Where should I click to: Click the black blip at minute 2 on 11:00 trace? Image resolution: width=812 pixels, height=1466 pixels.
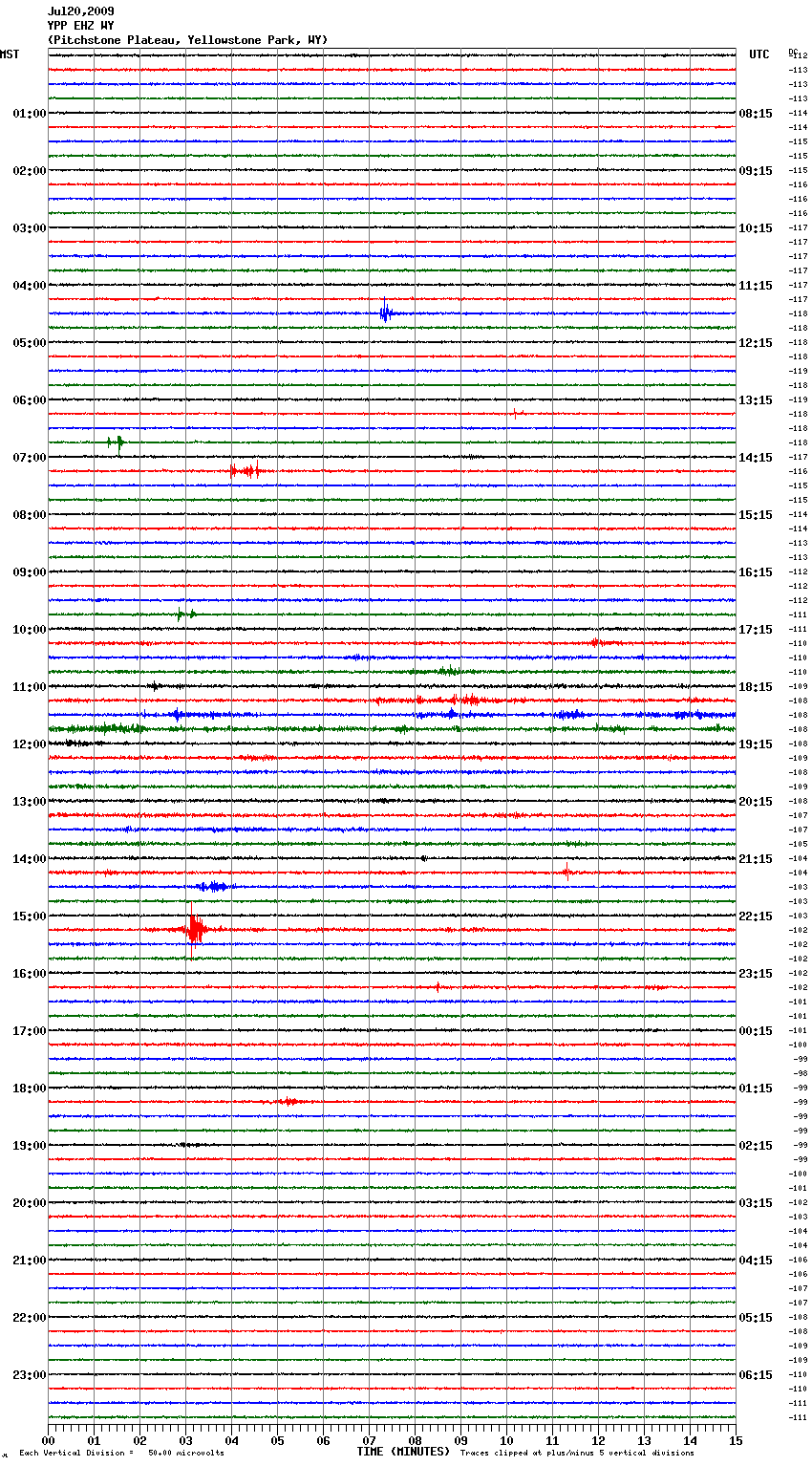[x=154, y=685]
